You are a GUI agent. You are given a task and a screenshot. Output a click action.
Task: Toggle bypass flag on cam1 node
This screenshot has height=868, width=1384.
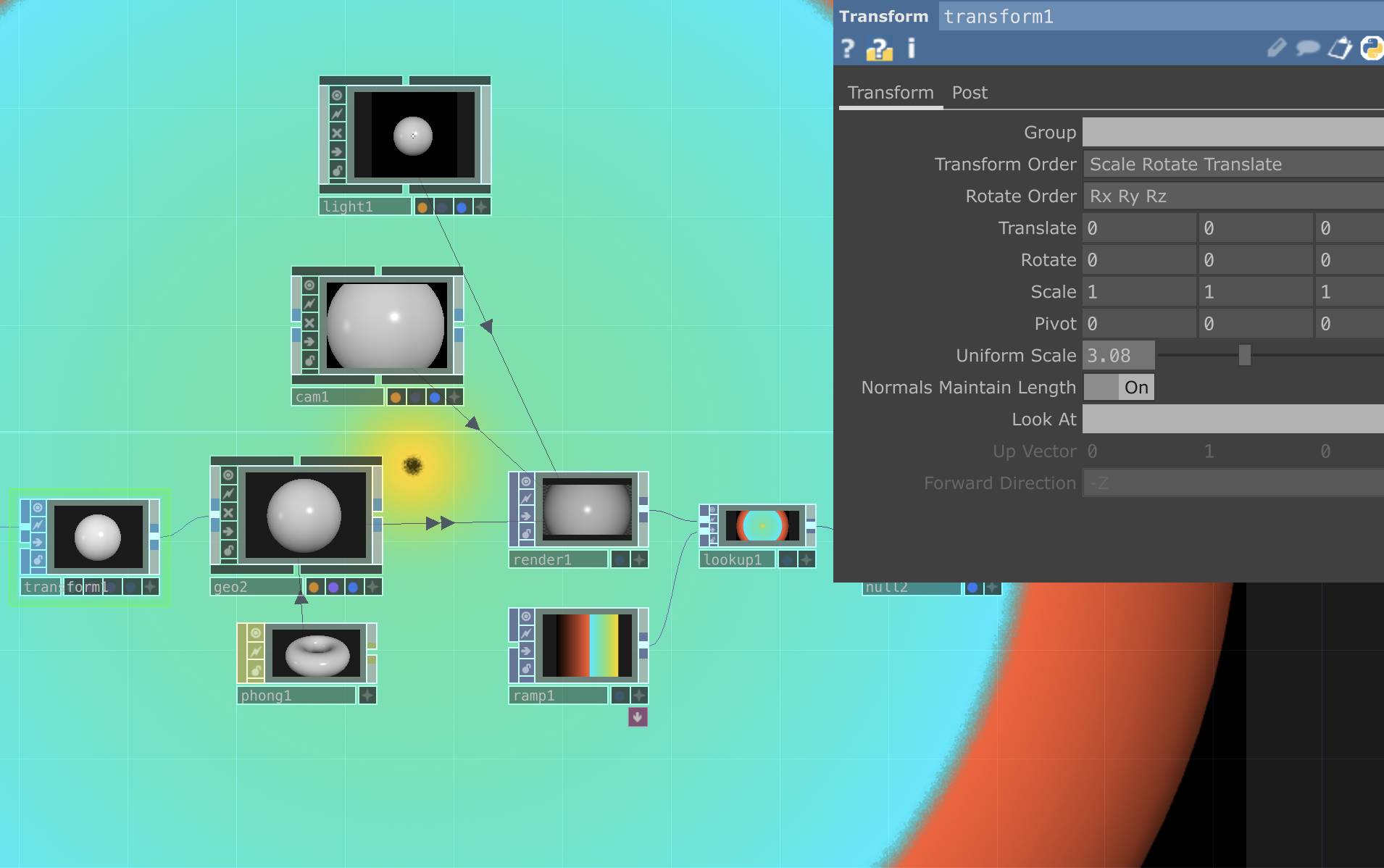click(309, 322)
